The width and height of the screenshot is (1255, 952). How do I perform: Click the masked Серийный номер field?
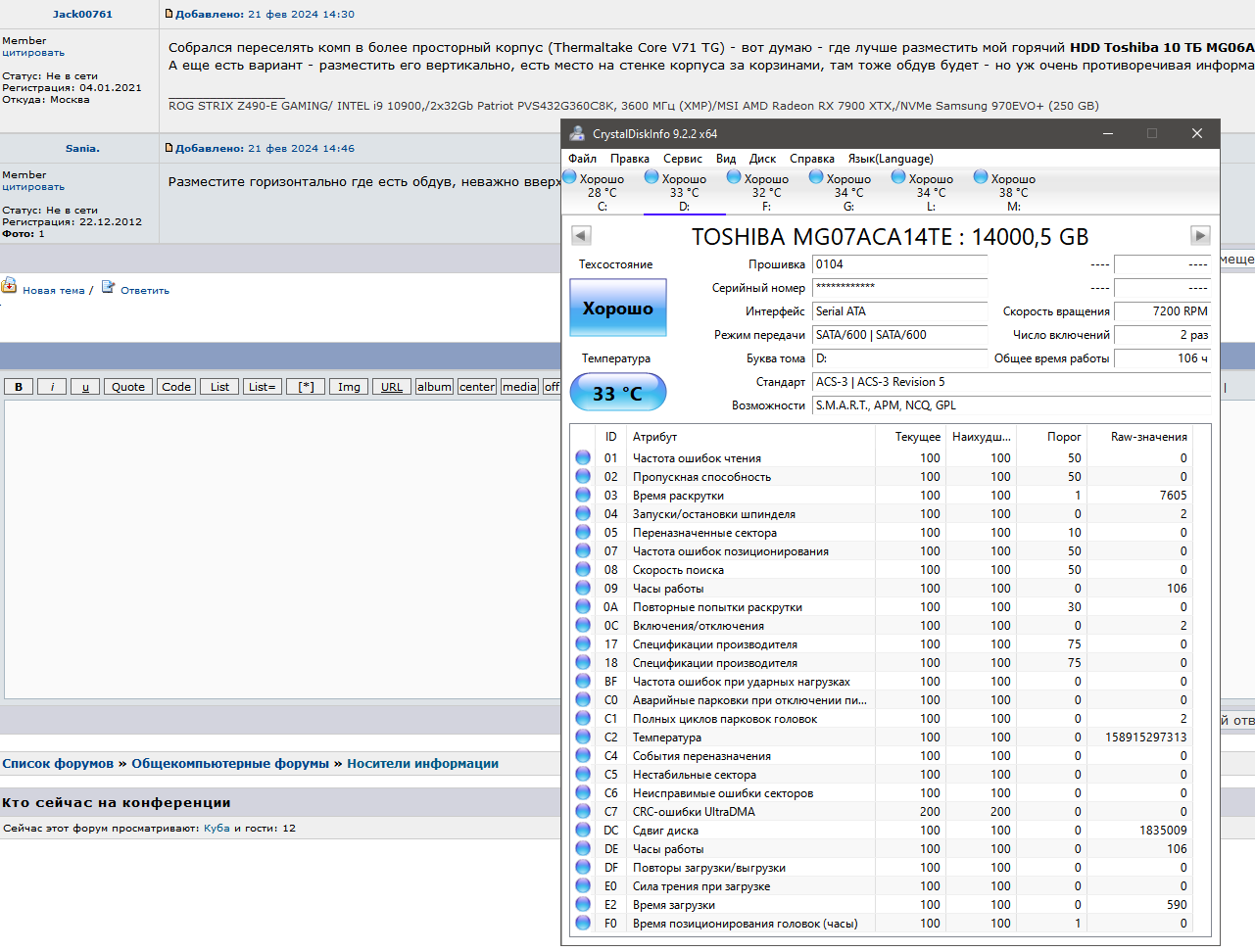pos(899,288)
